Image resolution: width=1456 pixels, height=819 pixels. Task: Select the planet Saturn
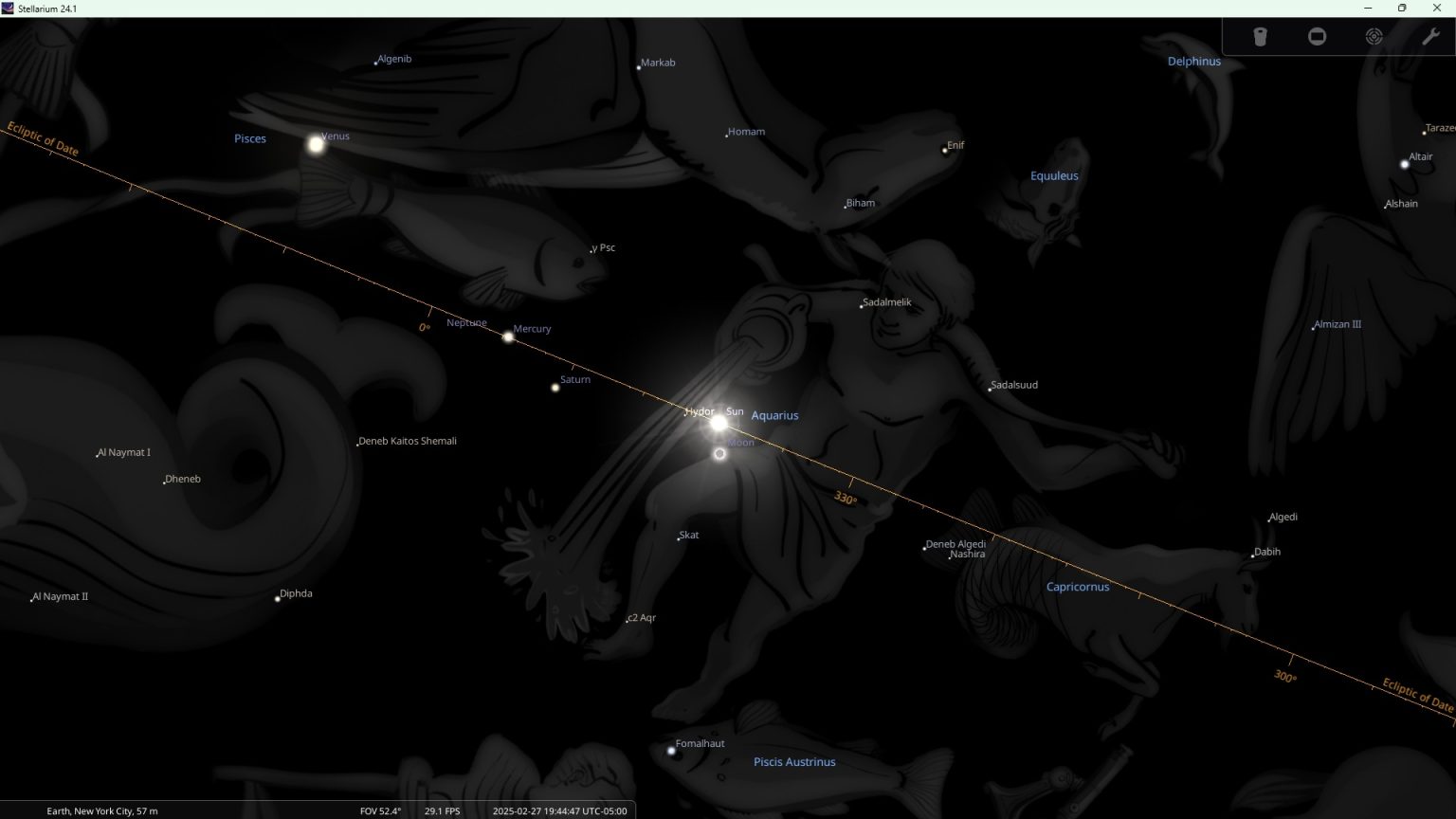click(555, 387)
